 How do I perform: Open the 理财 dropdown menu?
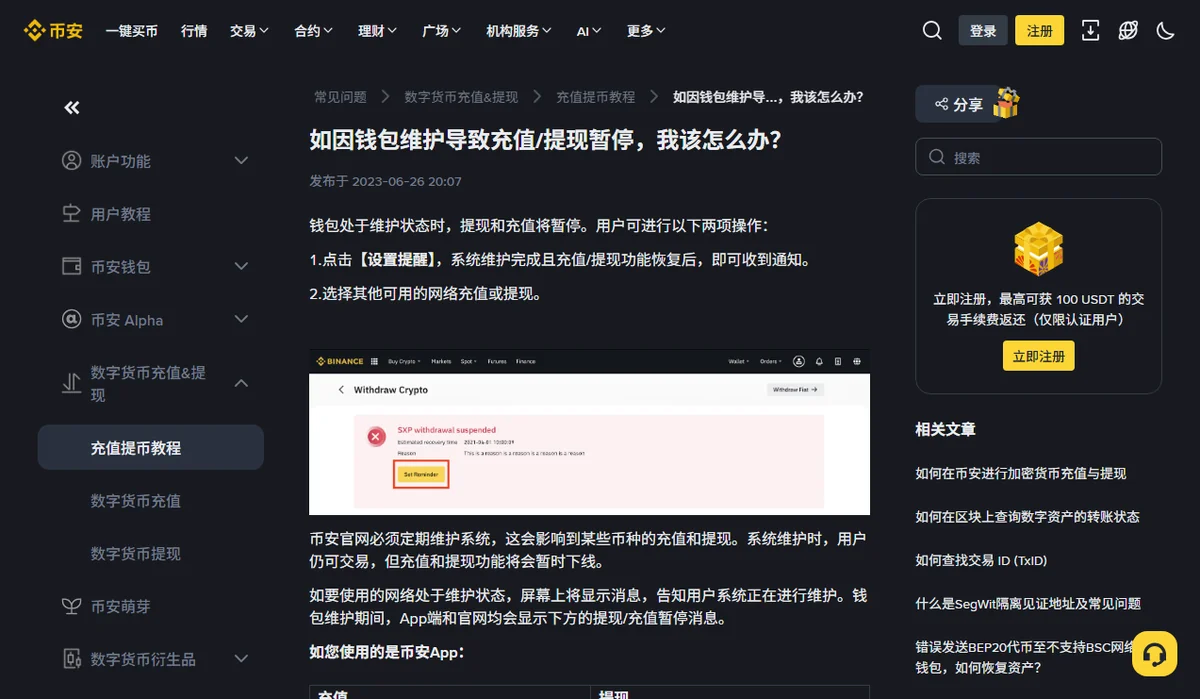point(378,31)
